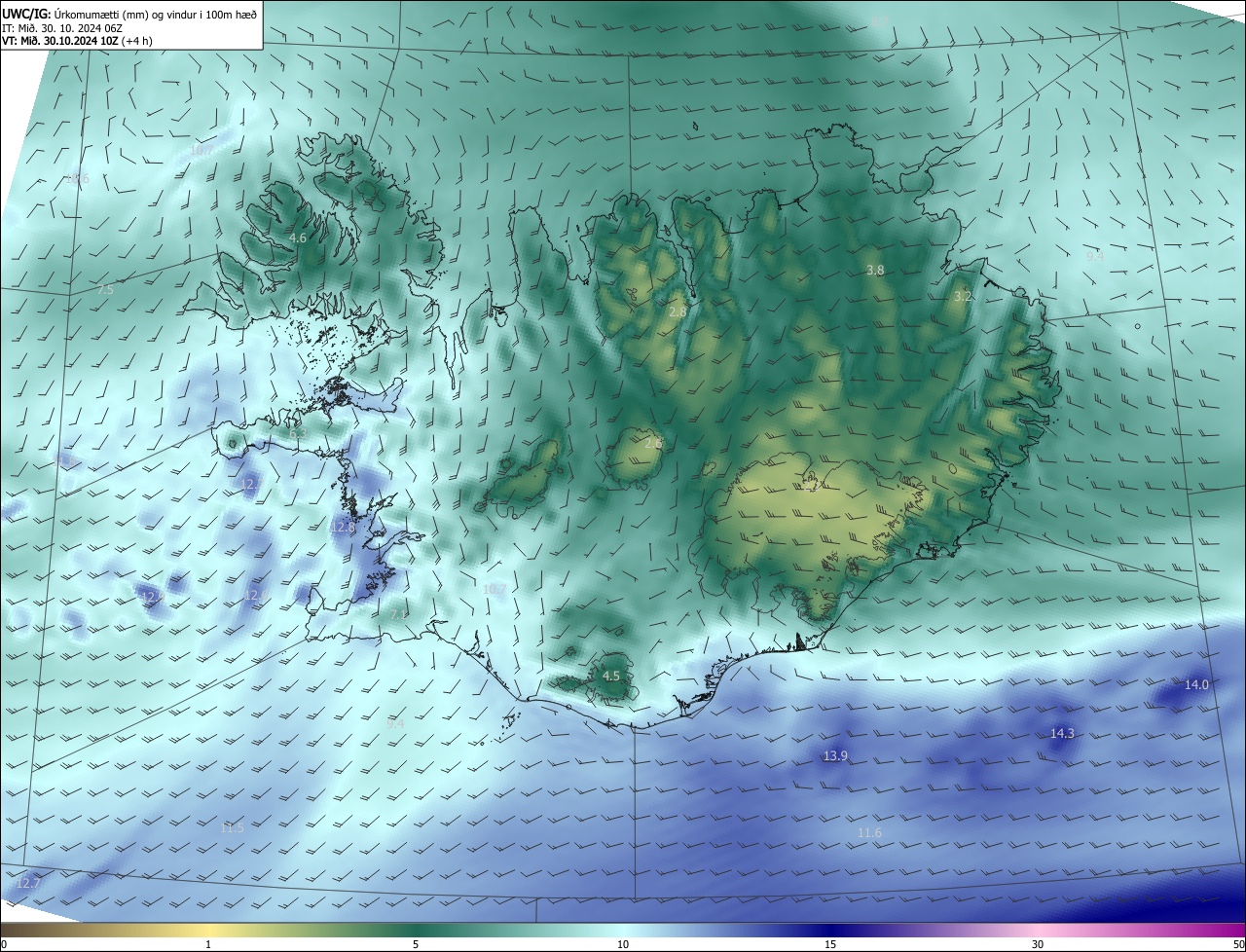Click the 15 tick on the color scale

pos(830,944)
